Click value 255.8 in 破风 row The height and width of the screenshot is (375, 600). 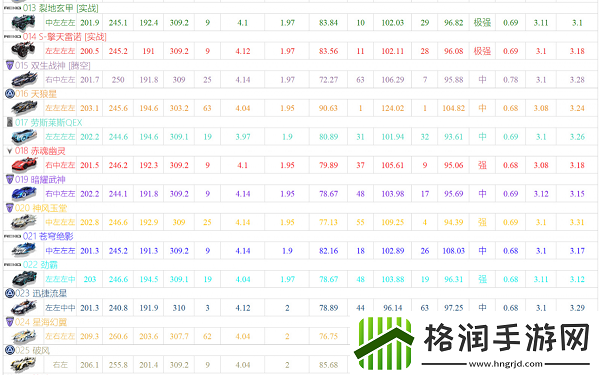(x=118, y=365)
